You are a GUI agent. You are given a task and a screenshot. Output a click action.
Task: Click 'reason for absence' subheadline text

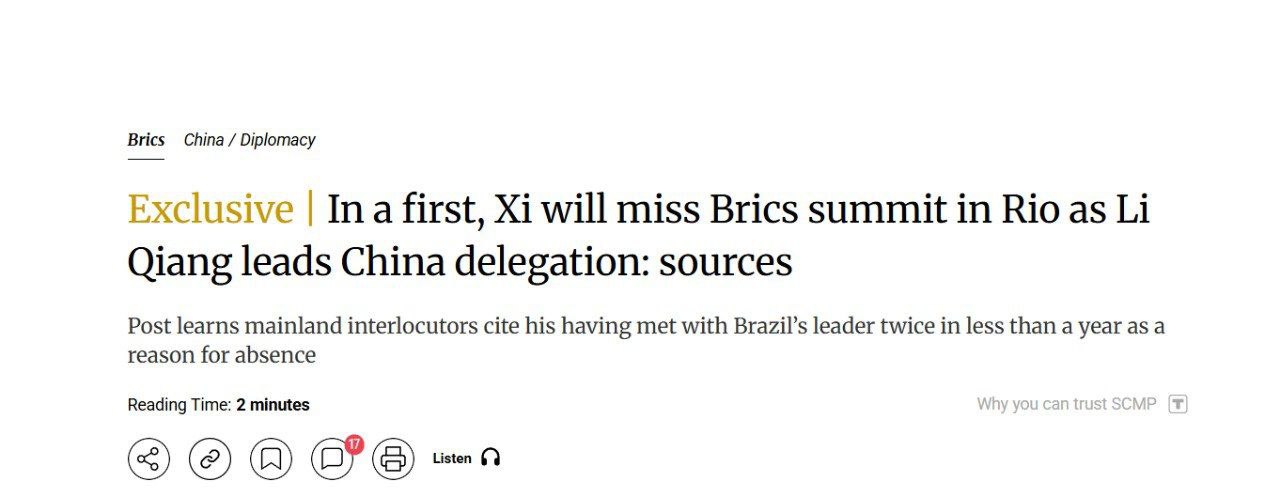pyautogui.click(x=221, y=355)
